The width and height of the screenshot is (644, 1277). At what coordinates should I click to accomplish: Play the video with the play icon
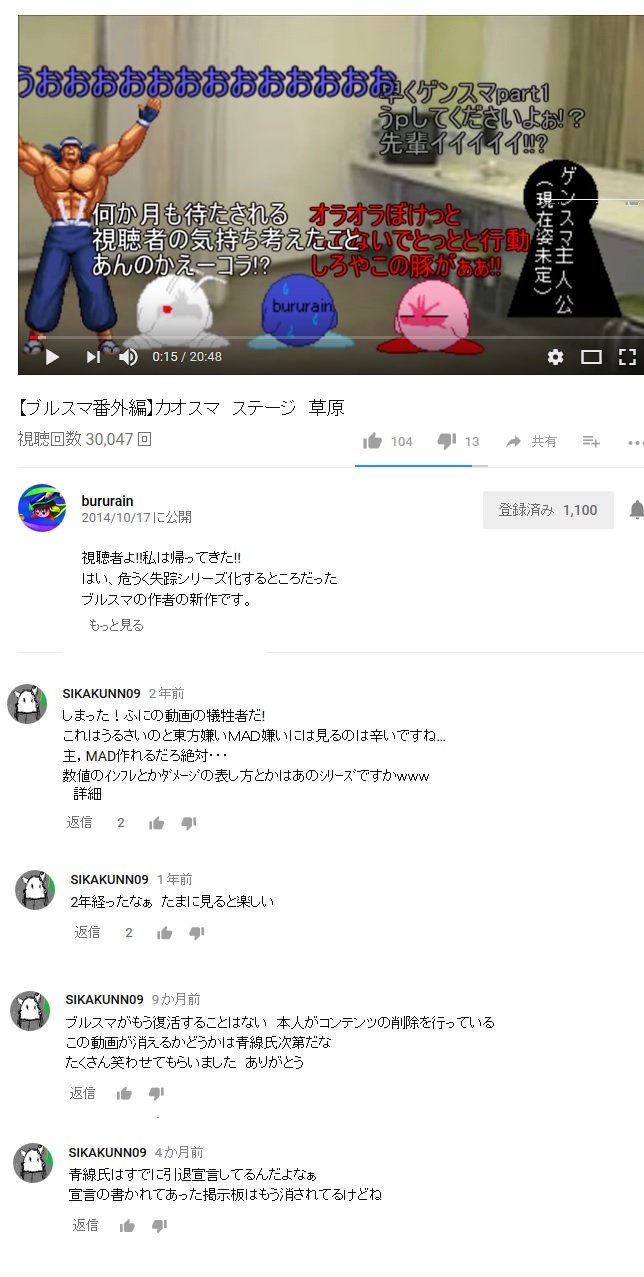point(52,357)
